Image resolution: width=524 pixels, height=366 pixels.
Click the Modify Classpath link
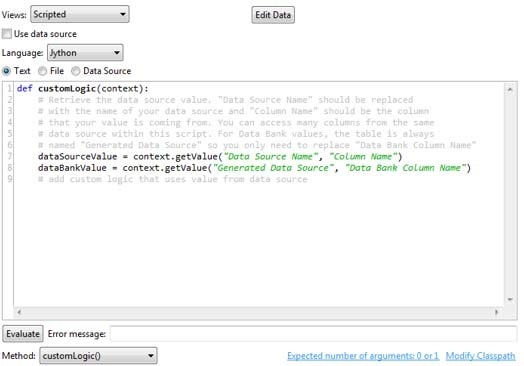(480, 356)
